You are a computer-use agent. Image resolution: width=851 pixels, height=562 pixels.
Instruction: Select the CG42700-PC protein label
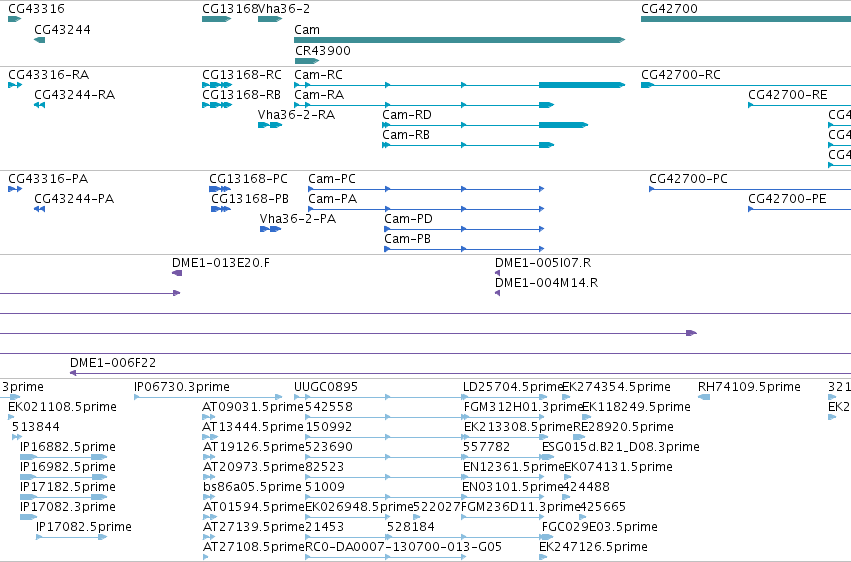689,179
